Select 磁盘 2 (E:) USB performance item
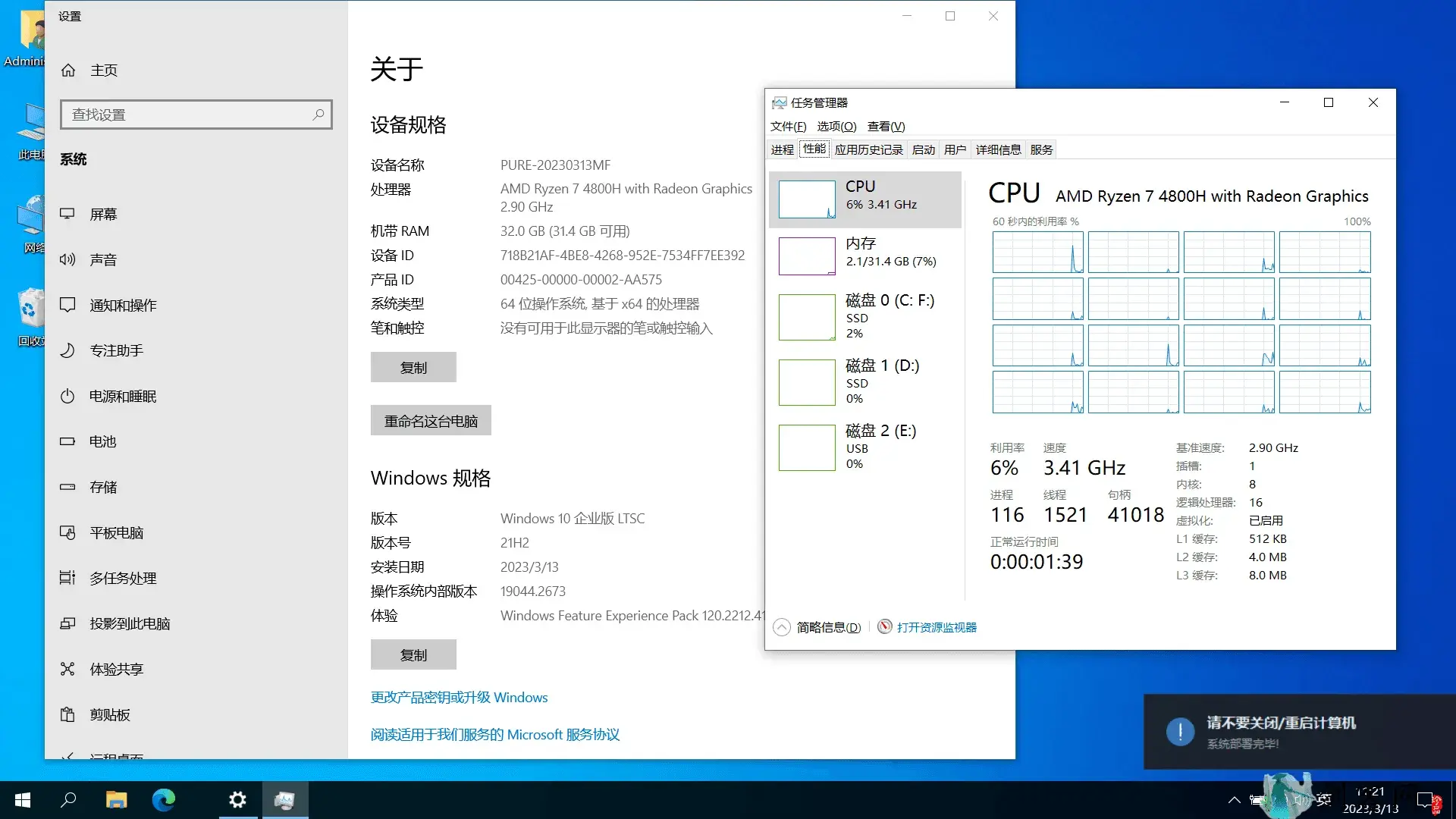Screen dimensions: 1456x819 click(865, 447)
